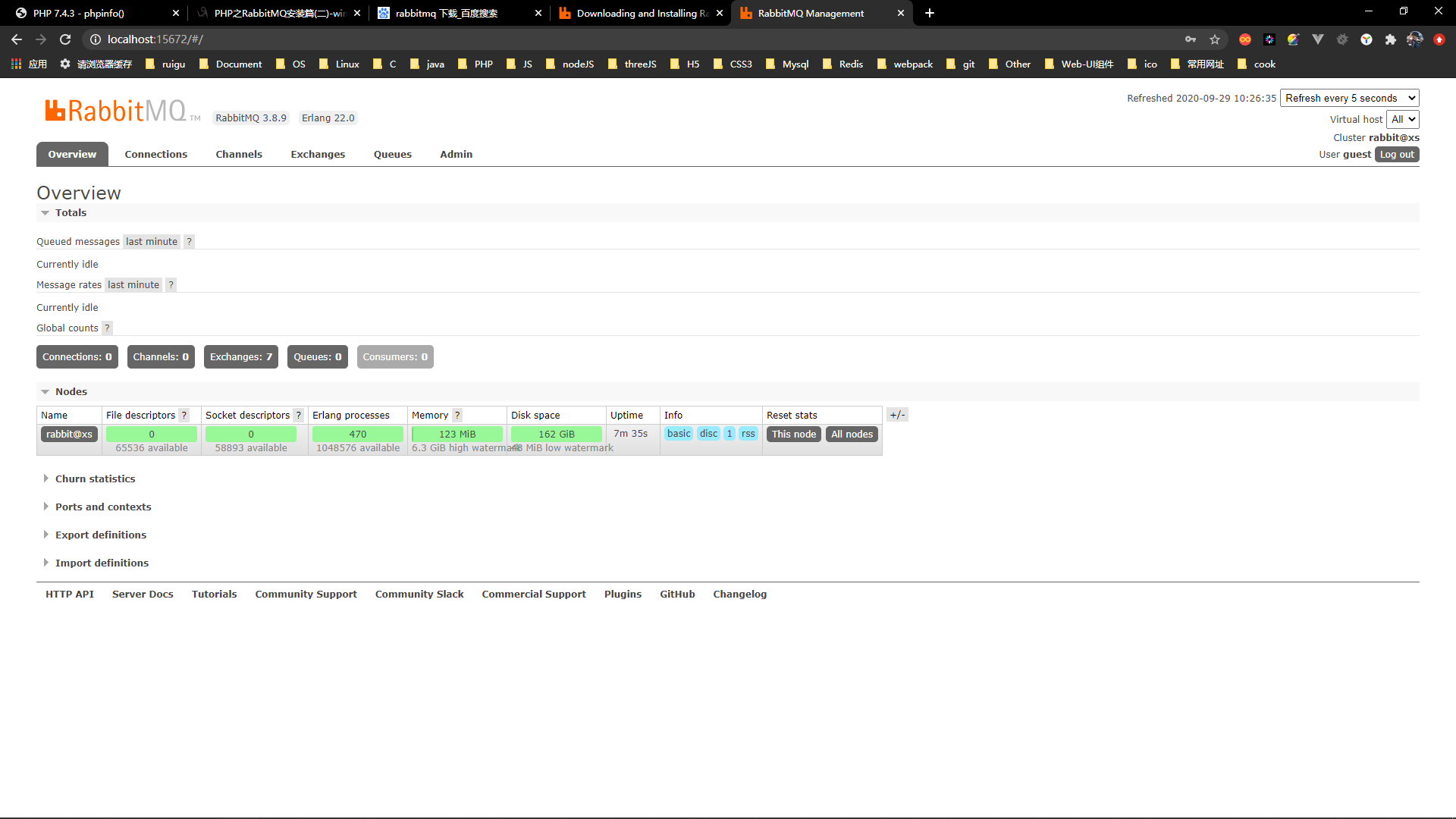
Task: Change Queued messages last minute range
Action: (x=152, y=242)
